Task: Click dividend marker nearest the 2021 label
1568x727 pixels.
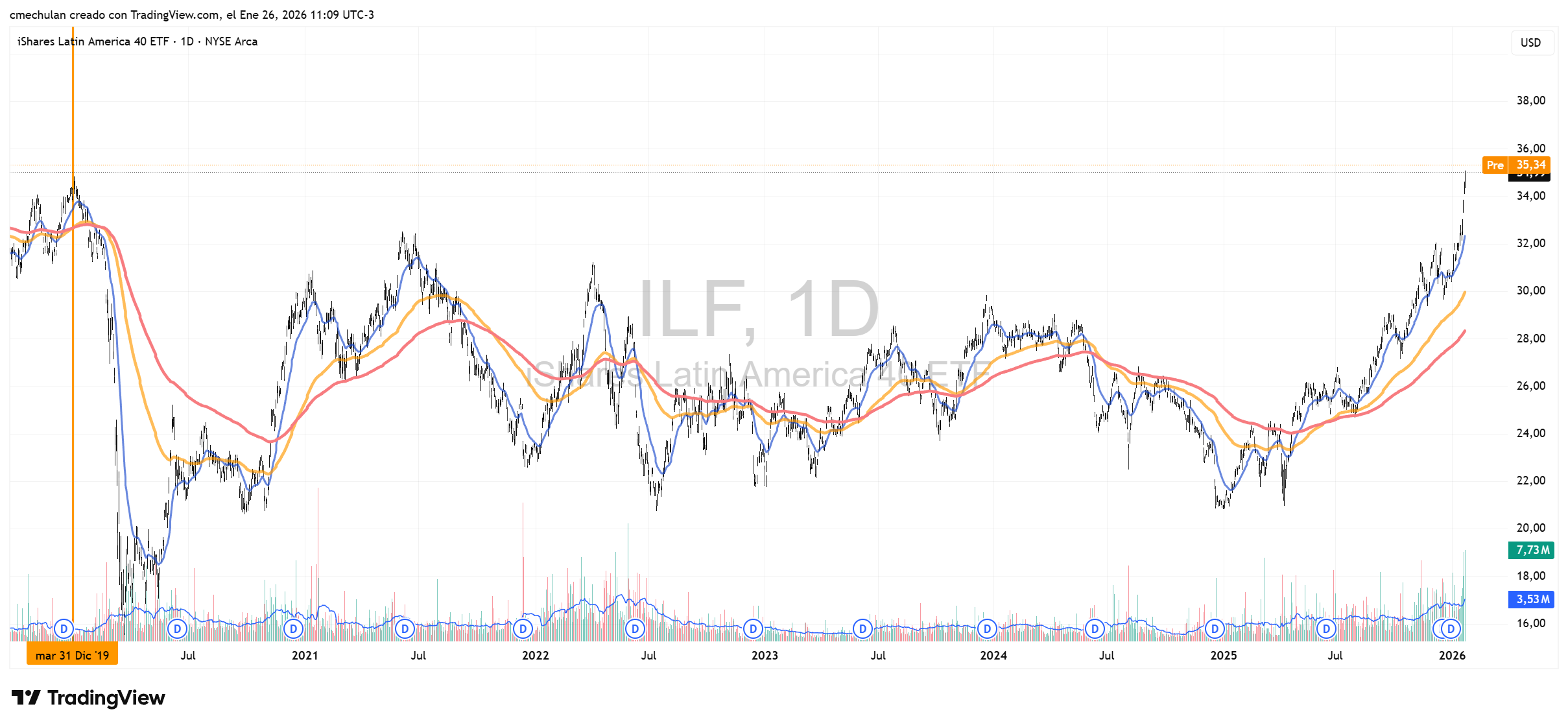Action: pos(294,628)
